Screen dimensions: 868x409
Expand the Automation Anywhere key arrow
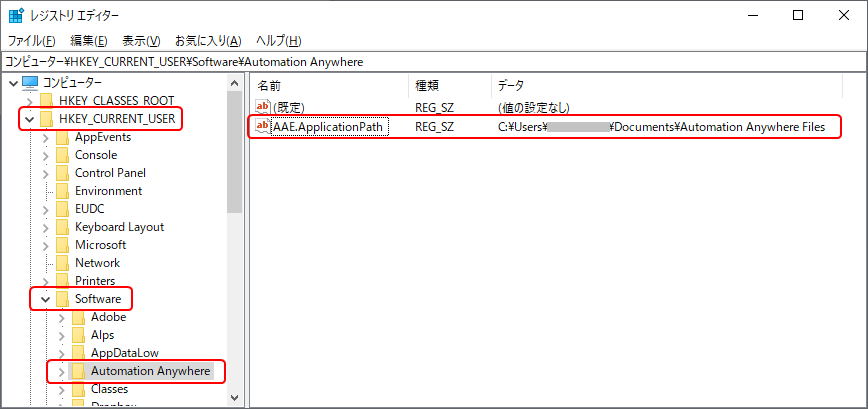coord(61,371)
